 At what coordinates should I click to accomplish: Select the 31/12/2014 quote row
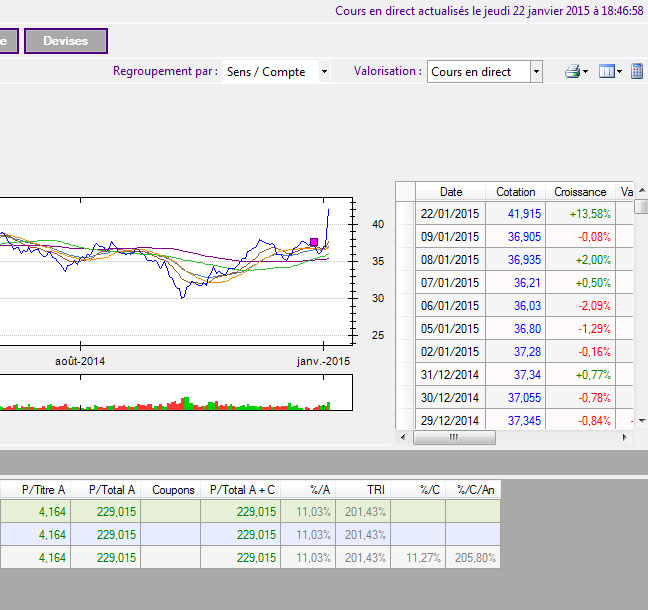[x=451, y=374]
